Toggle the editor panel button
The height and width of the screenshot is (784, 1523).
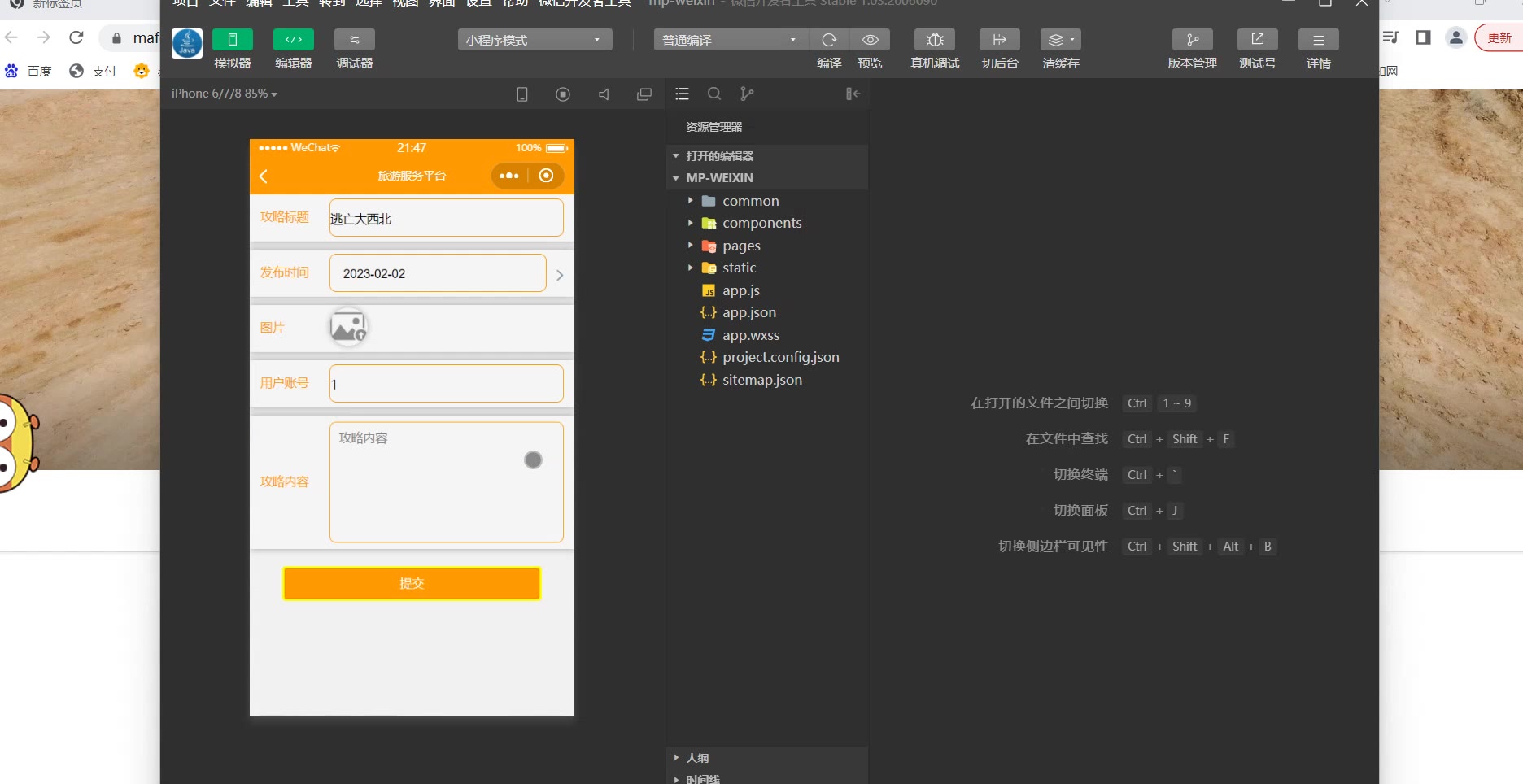click(x=293, y=40)
